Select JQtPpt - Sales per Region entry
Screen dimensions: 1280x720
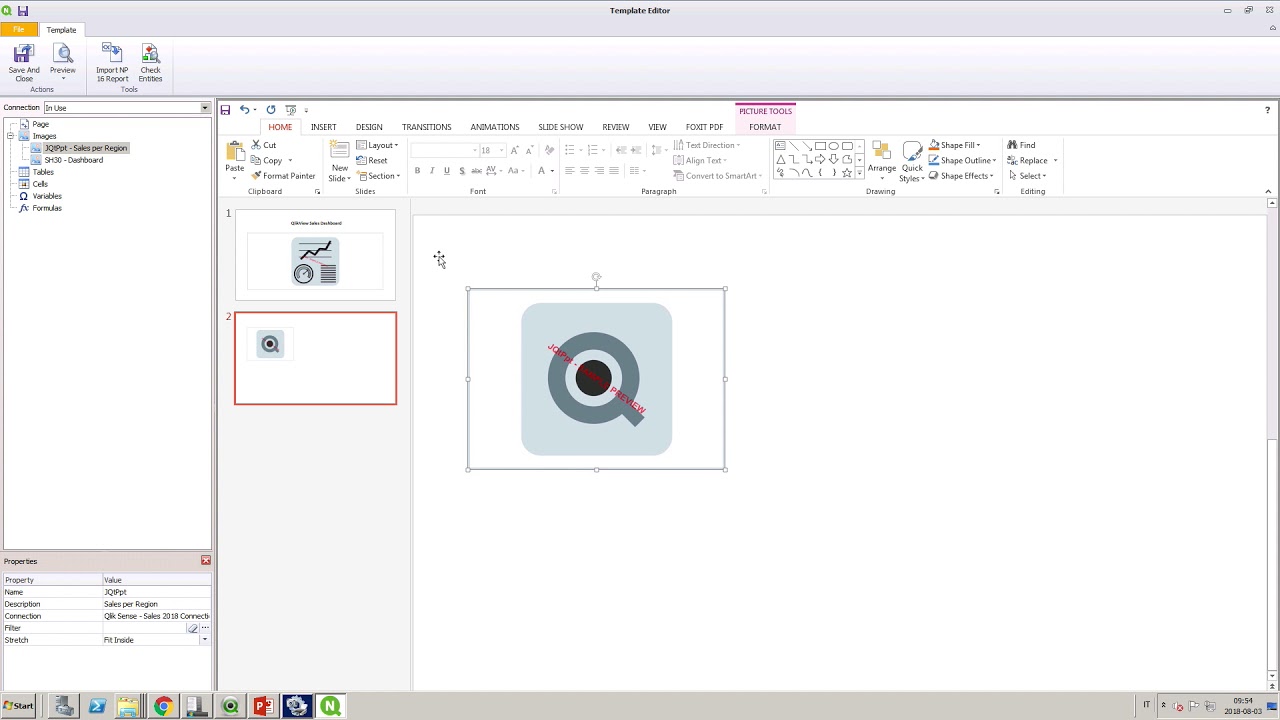coord(85,148)
